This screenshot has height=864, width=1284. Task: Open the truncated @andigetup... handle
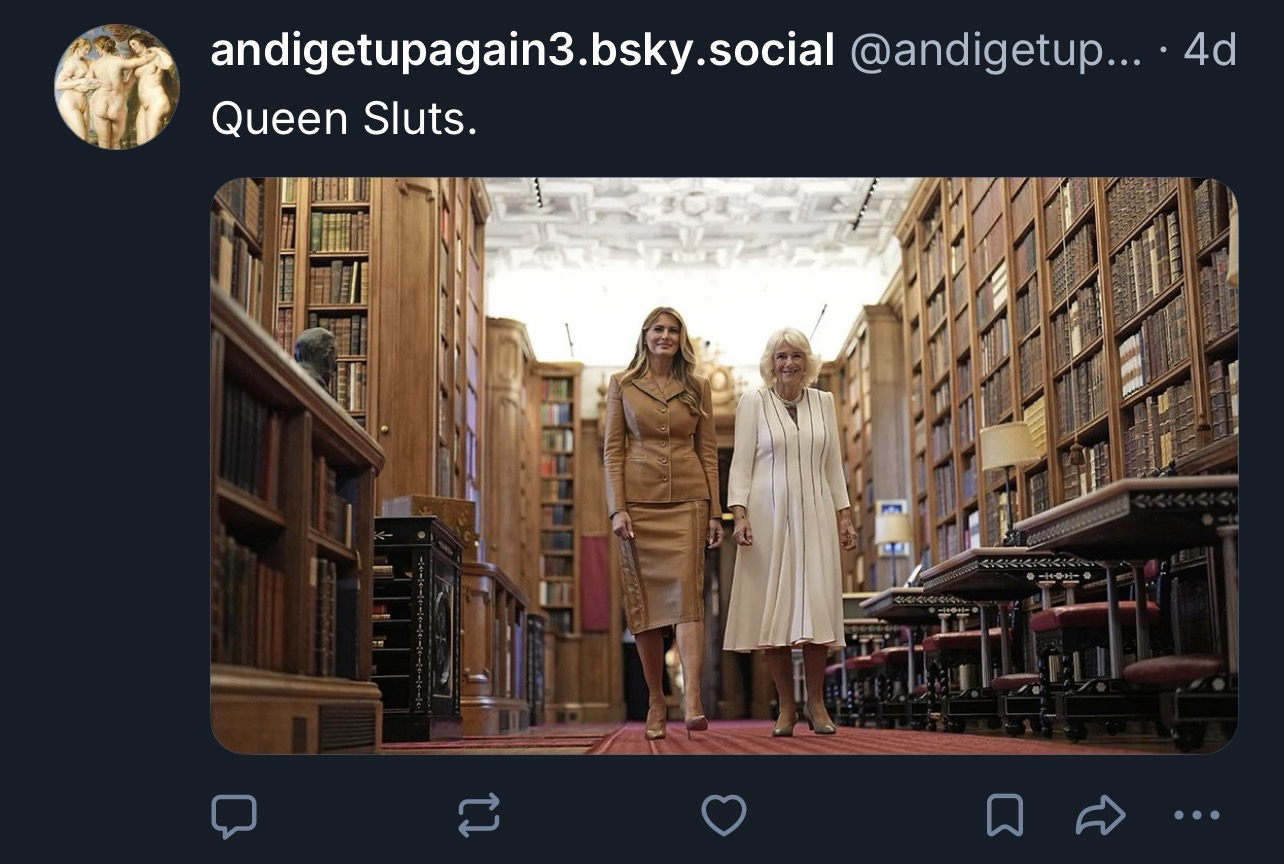click(995, 50)
